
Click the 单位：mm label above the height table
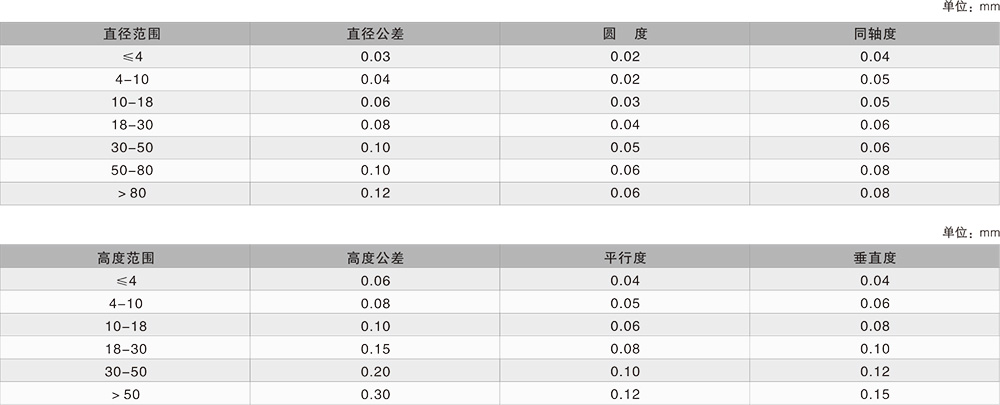point(970,232)
